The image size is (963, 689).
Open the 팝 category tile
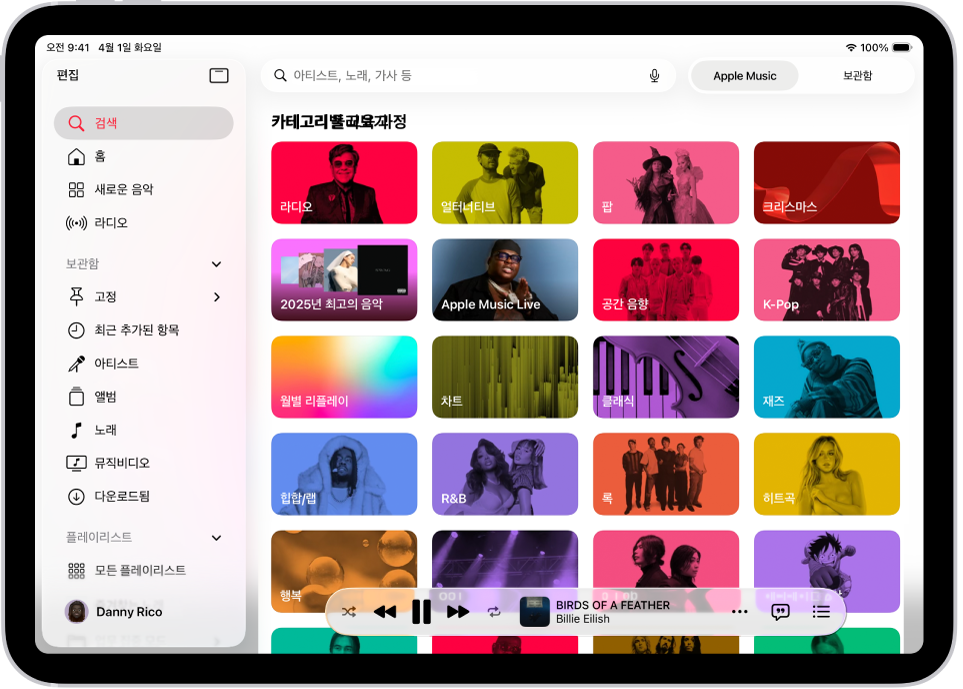tap(666, 182)
